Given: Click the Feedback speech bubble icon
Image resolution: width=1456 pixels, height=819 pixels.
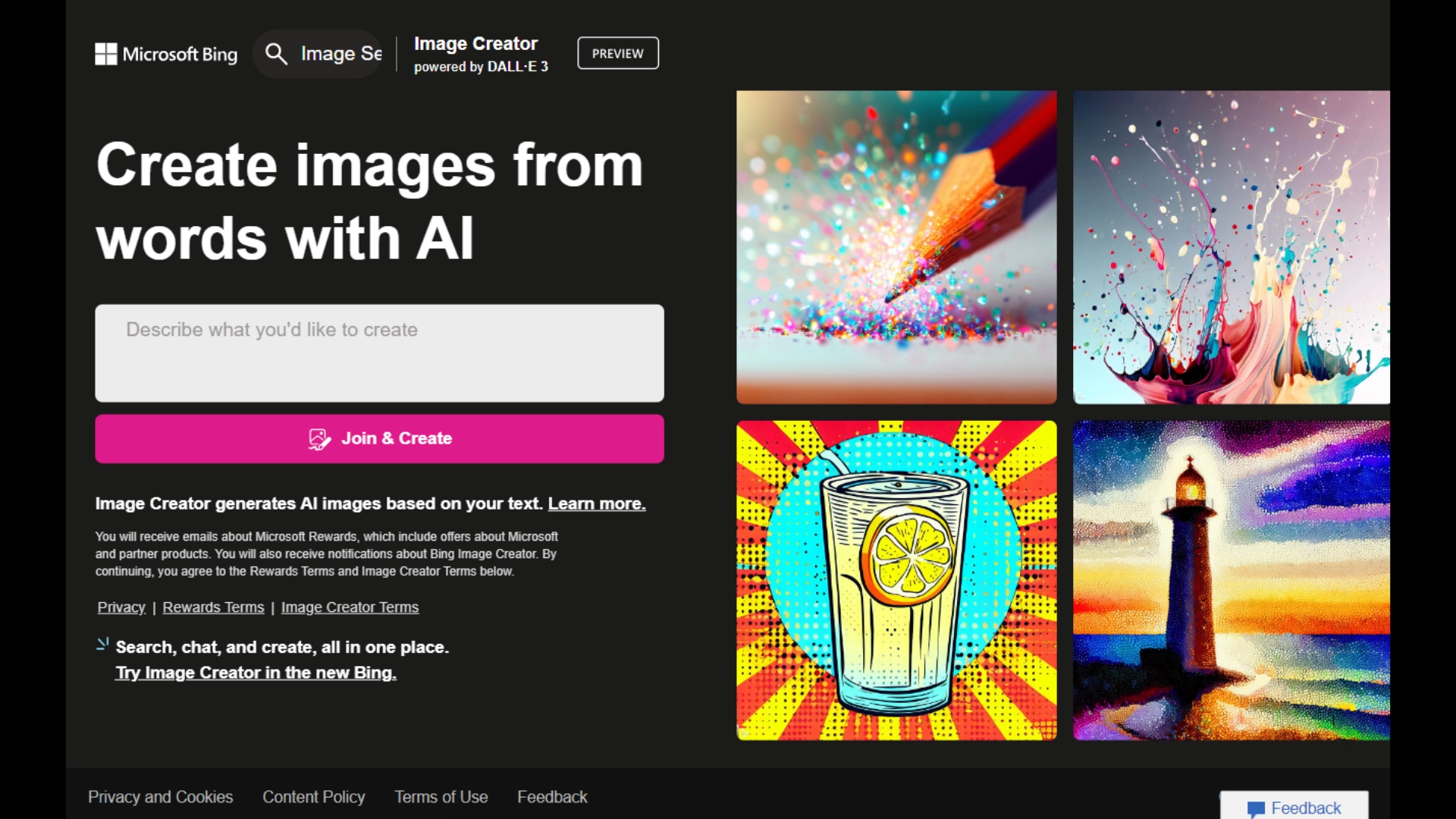Looking at the screenshot, I should tap(1256, 808).
